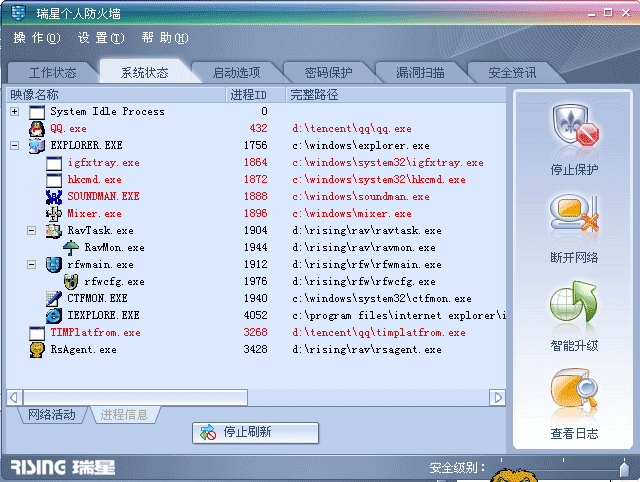The height and width of the screenshot is (482, 640).
Task: Click the RsAgent.exe lion icon
Action: tap(37, 350)
